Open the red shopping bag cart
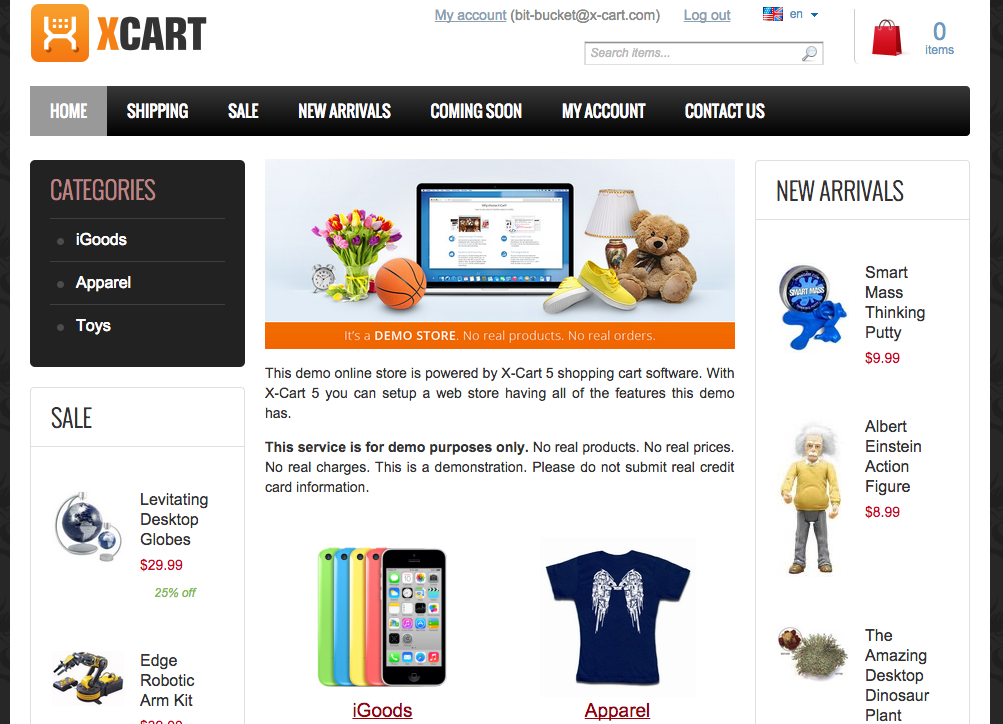Screen dimensions: 1003x724 point(887,37)
